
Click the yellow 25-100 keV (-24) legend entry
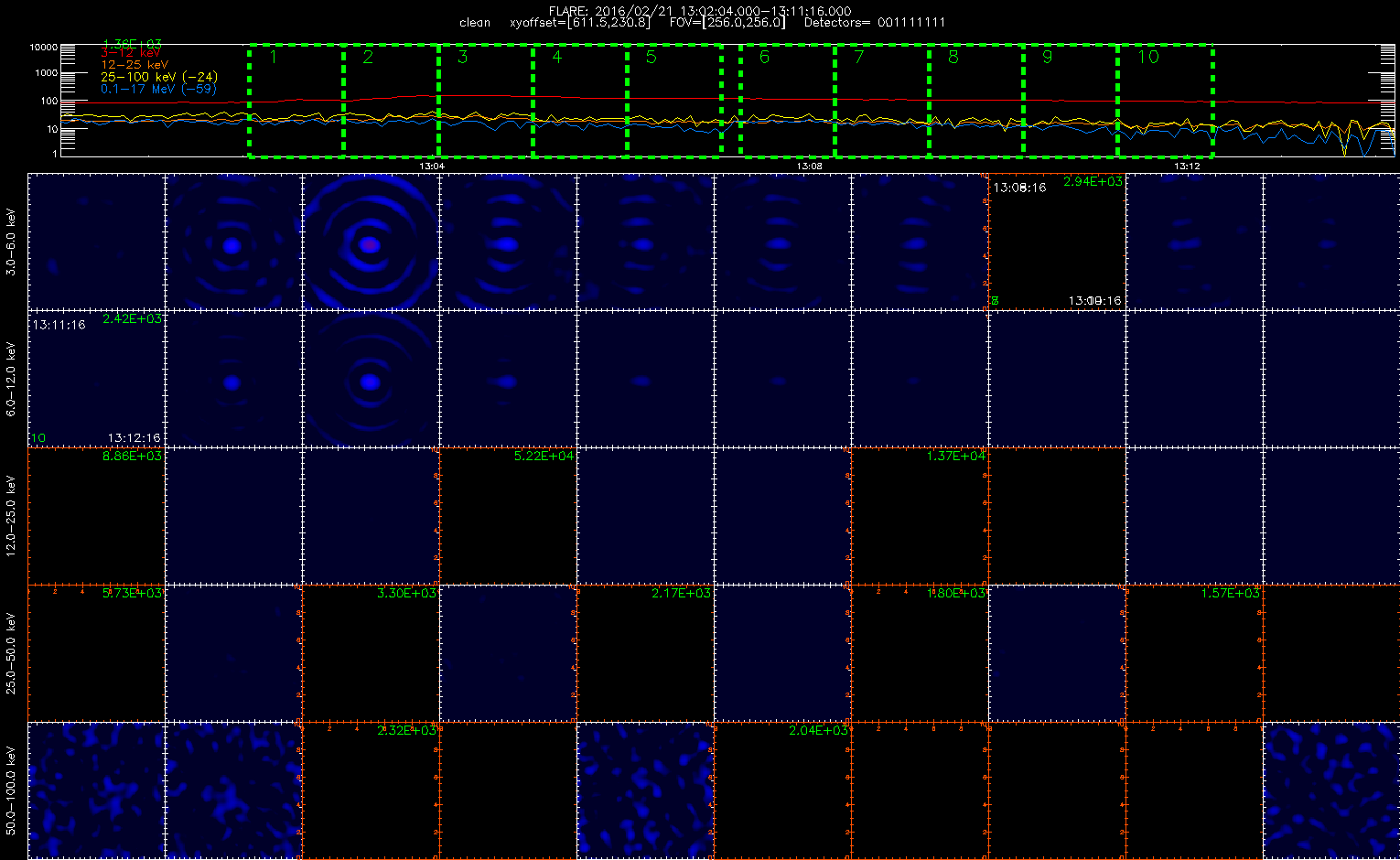159,78
